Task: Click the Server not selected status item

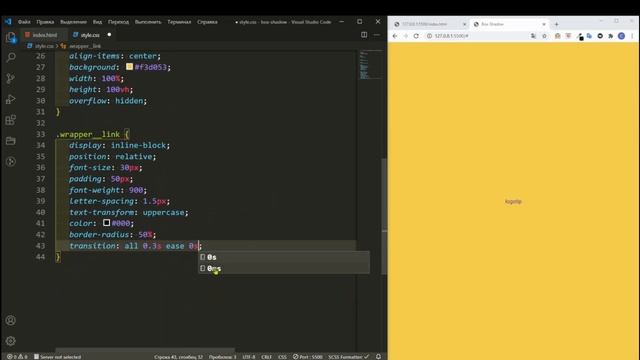Action: pos(58,357)
